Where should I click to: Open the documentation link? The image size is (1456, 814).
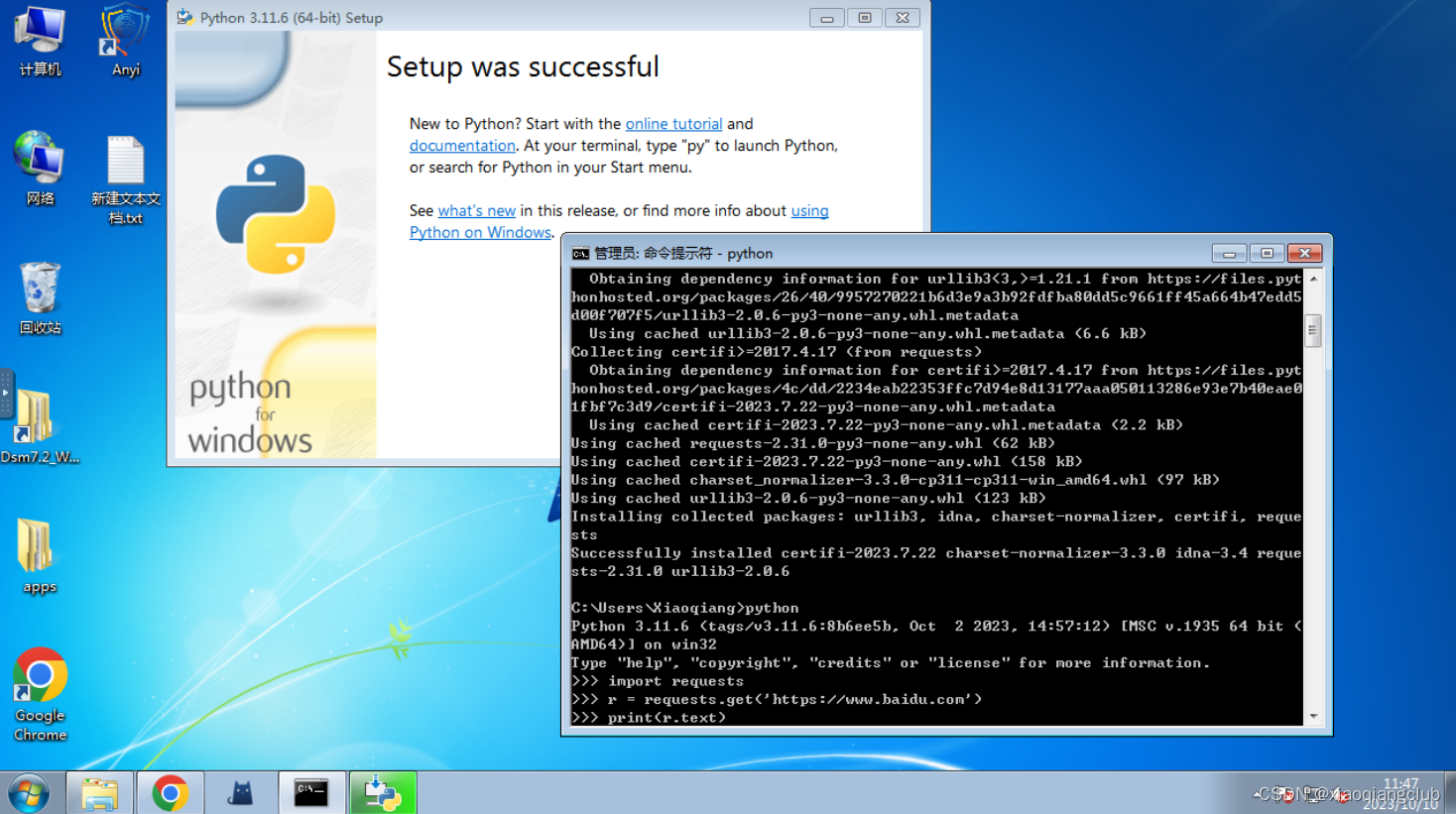462,146
